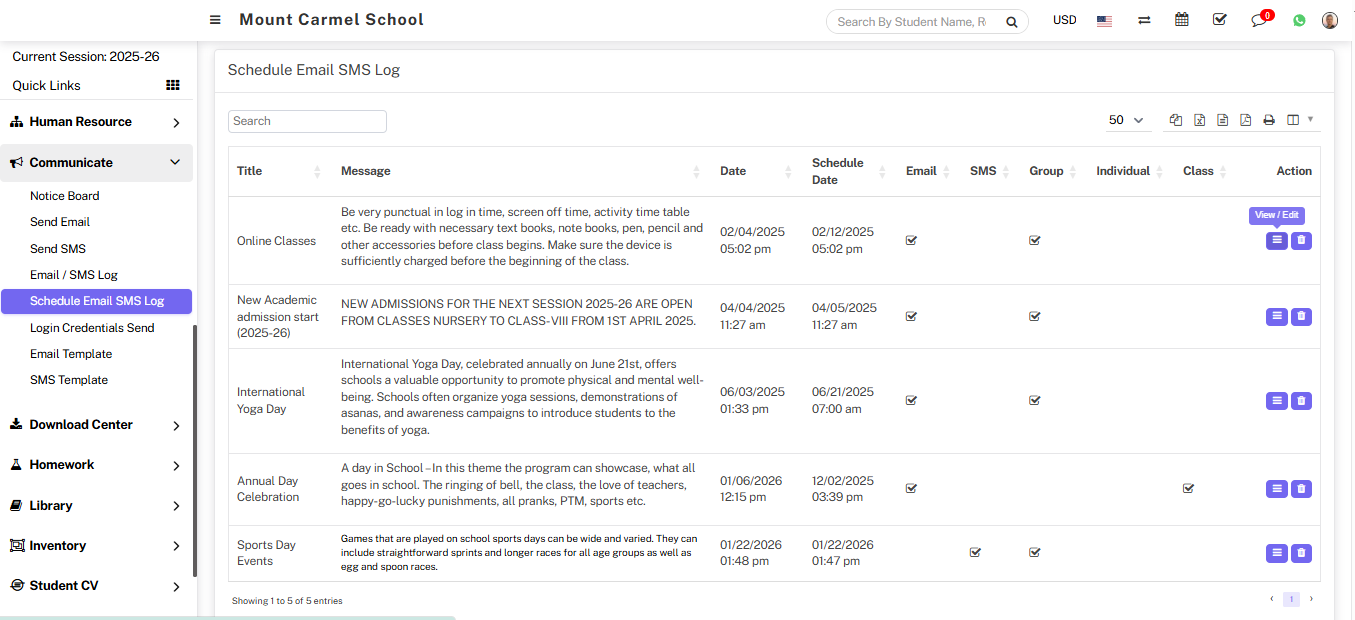
Task: View or edit International Yoga Day entry
Action: point(1276,401)
